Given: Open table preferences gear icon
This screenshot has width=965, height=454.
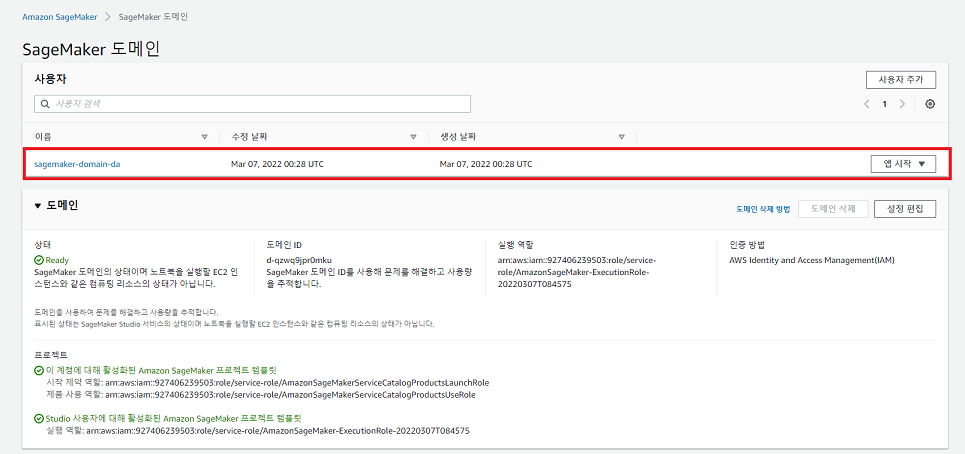Looking at the screenshot, I should 930,104.
